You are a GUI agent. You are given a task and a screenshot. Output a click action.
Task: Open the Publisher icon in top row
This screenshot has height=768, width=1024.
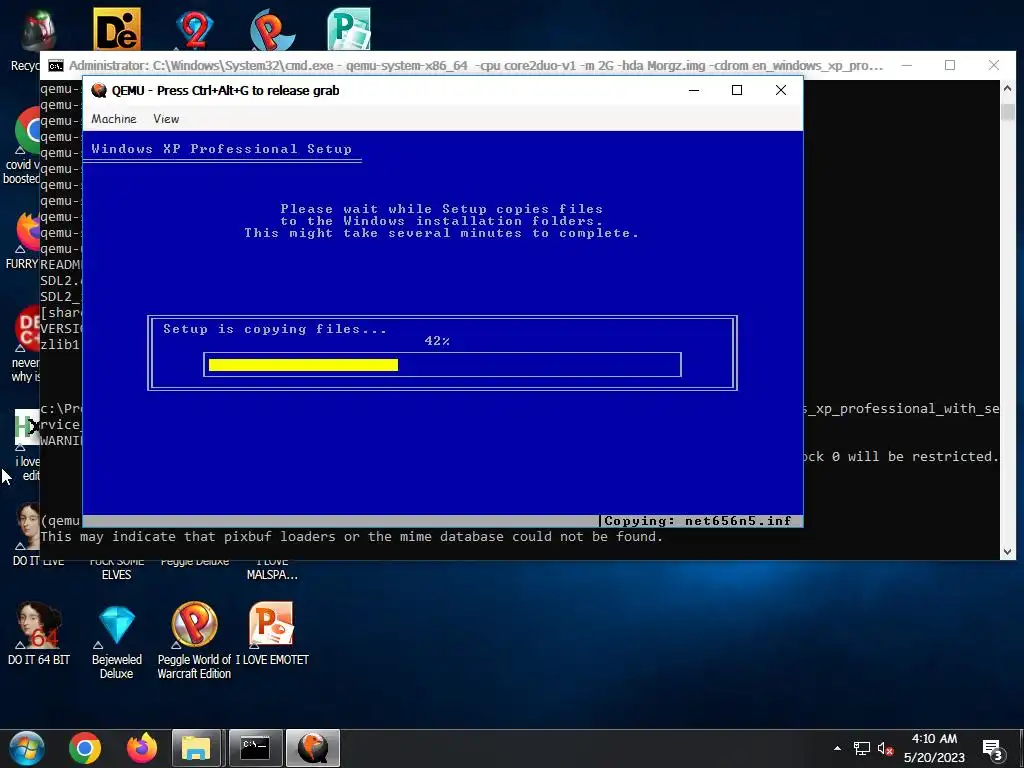[x=349, y=29]
